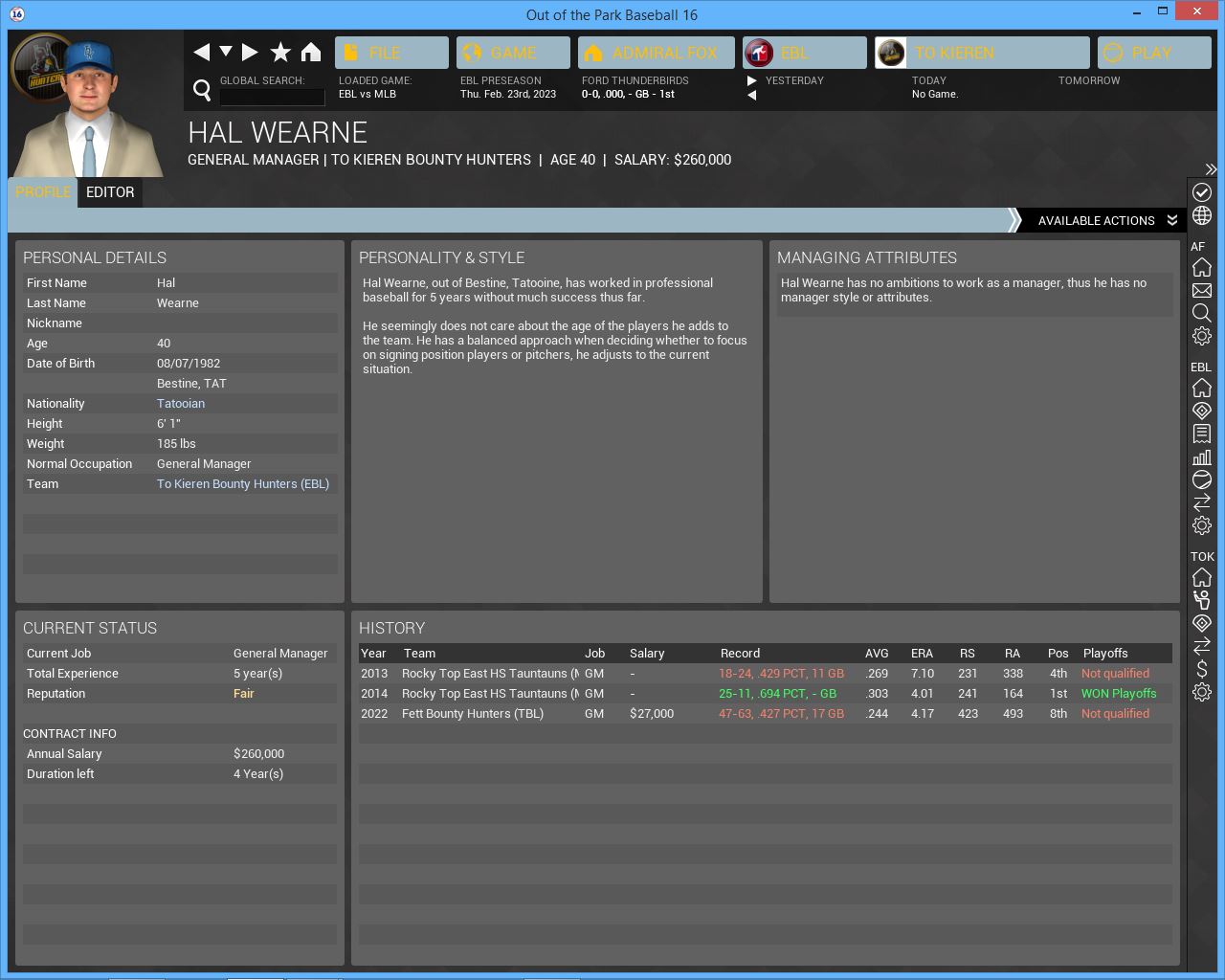Navigate back with the left arrow
Viewport: 1225px width, 980px height.
click(x=201, y=53)
